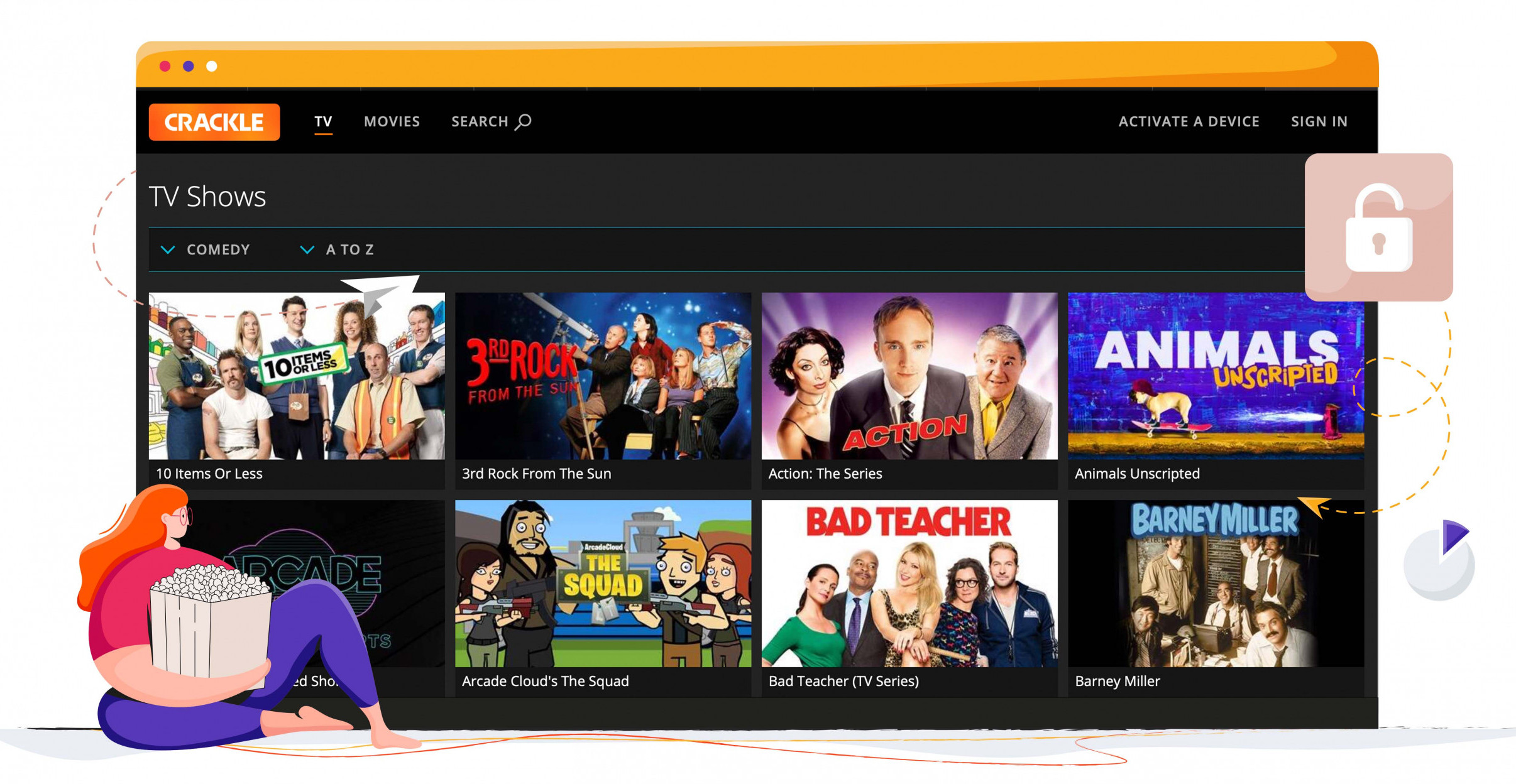The height and width of the screenshot is (784, 1516).
Task: Click the white window dot
Action: point(212,66)
